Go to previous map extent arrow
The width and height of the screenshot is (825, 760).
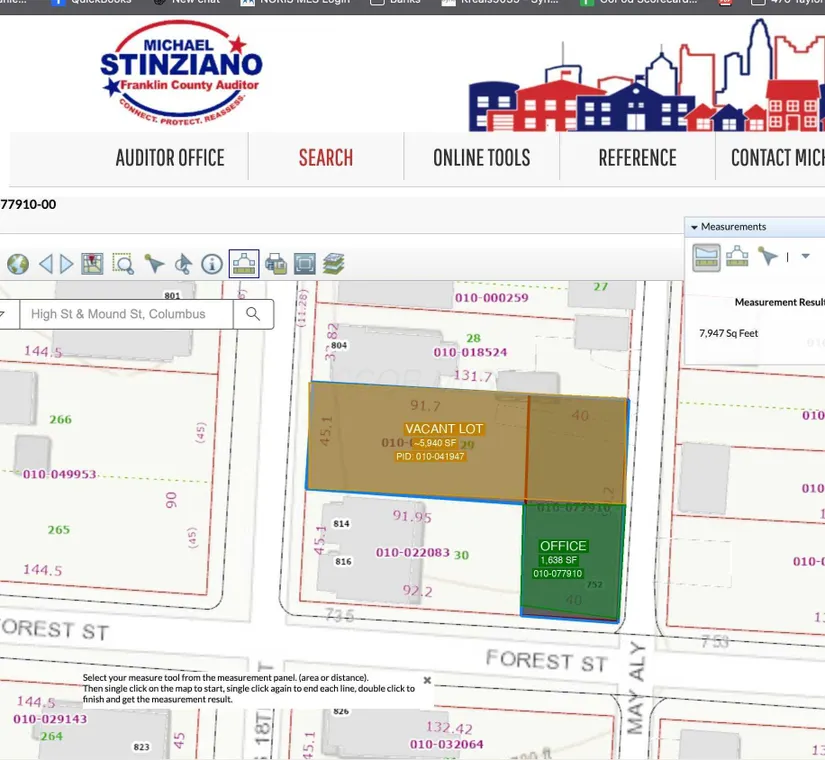pos(45,264)
